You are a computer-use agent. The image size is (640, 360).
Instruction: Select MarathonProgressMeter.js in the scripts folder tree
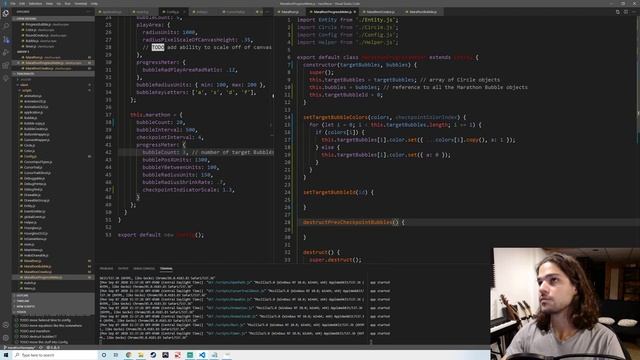click(x=53, y=277)
